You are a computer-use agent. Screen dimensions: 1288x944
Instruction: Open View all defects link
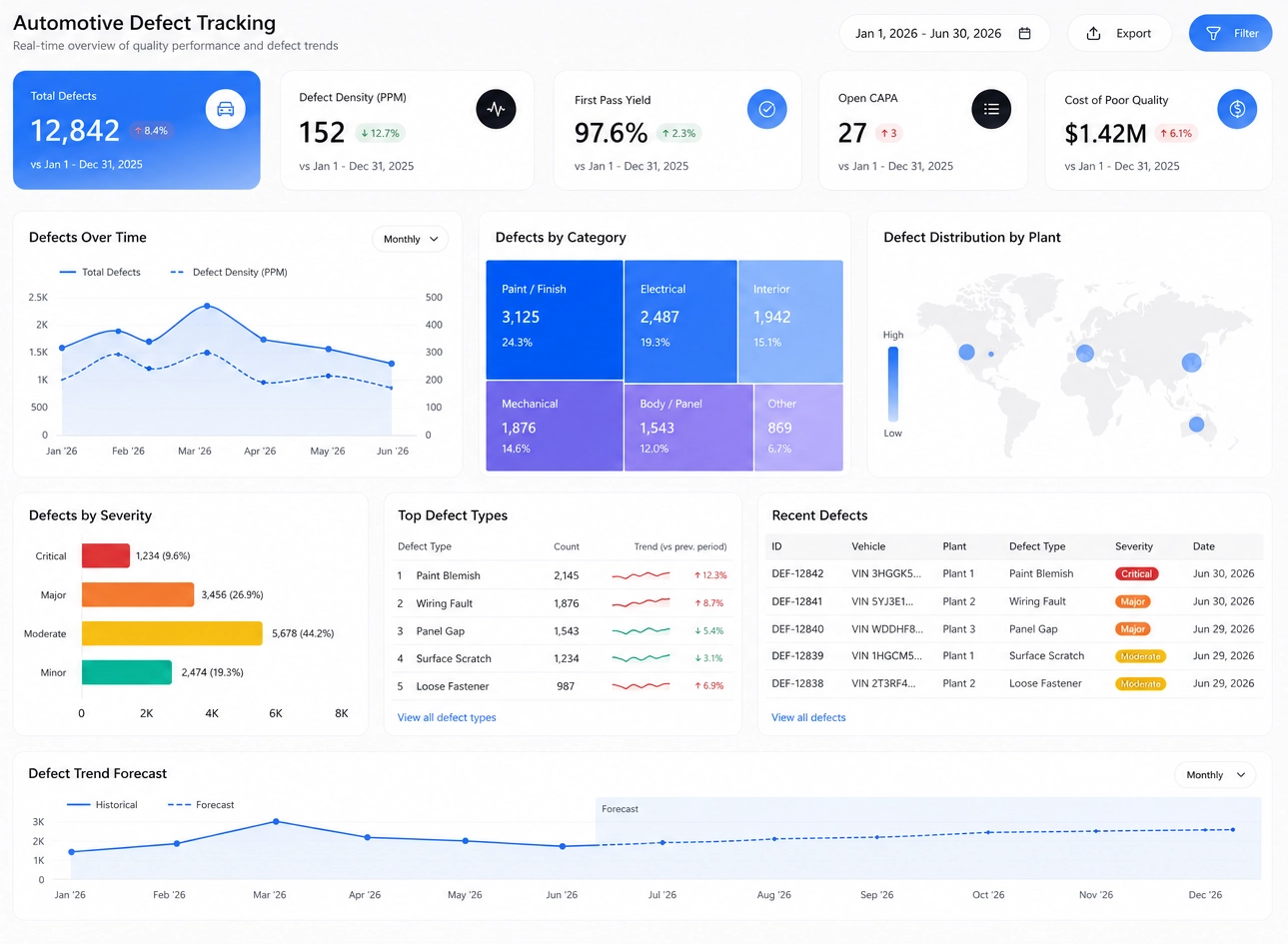click(x=808, y=717)
